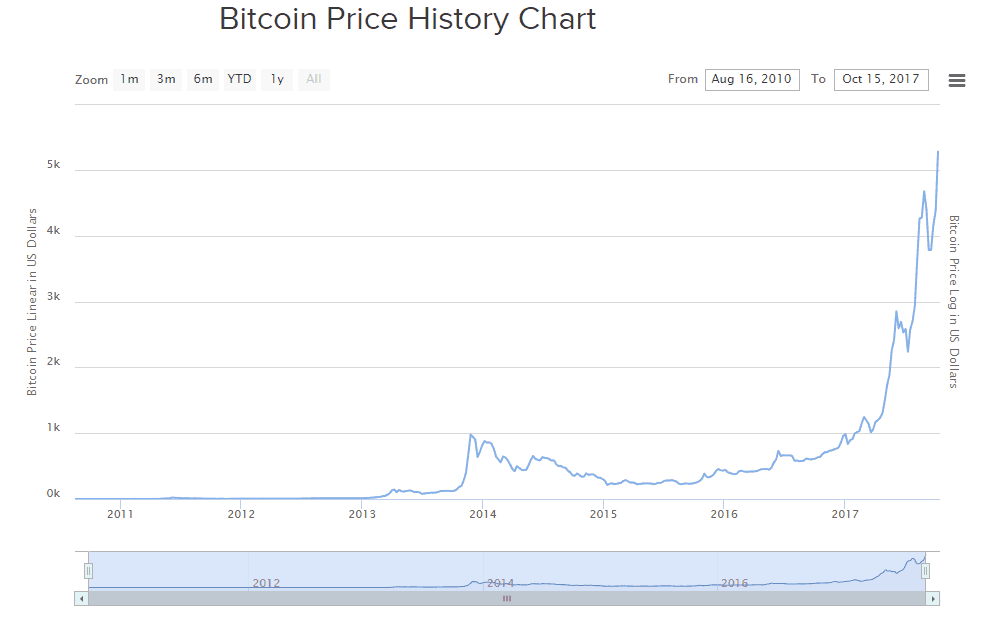Open the chart context menu hamburger icon
Viewport: 990px width, 617px height.
pos(956,81)
